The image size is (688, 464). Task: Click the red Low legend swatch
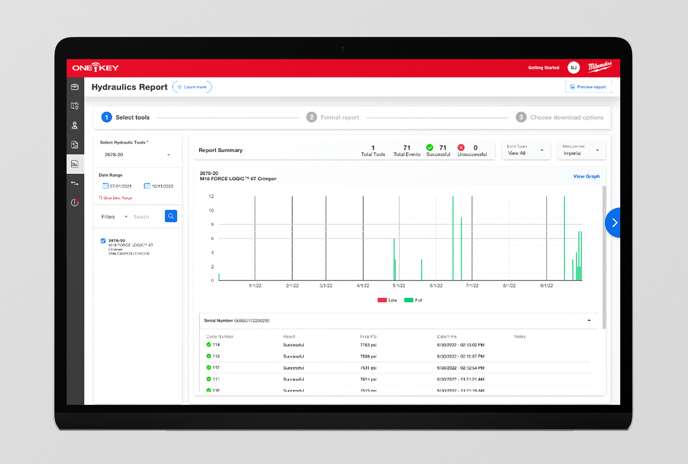coord(382,300)
